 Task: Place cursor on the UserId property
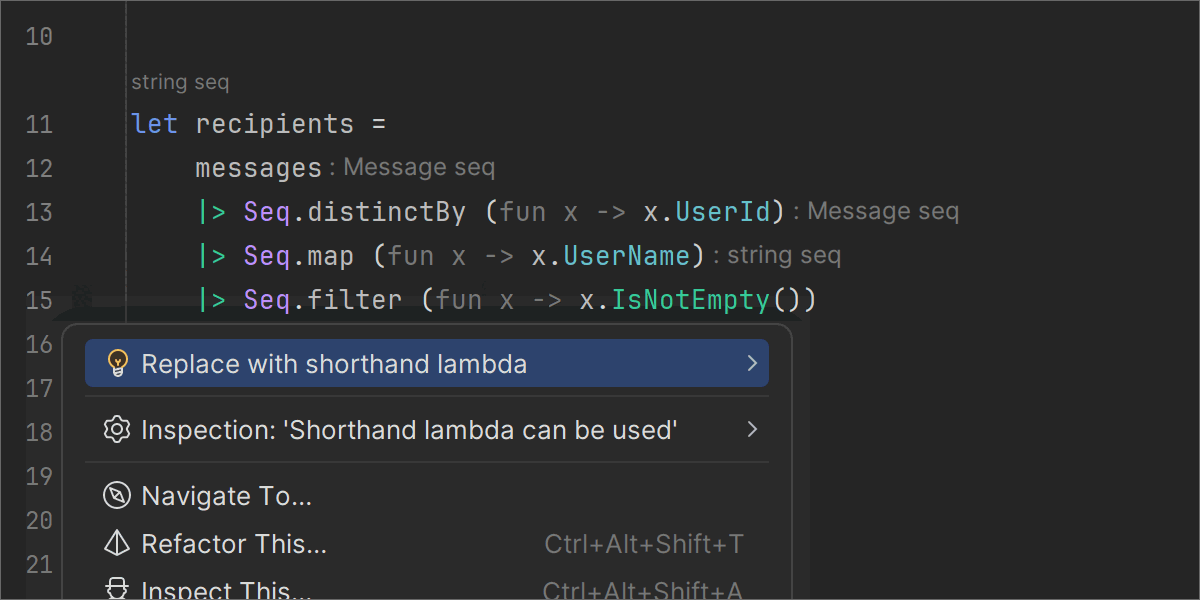tap(723, 212)
